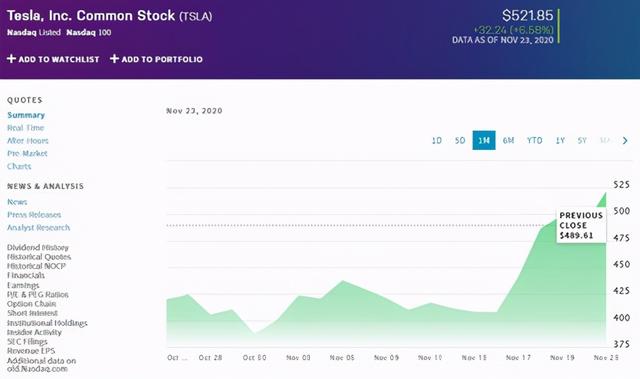Screen dimensions: 640x379
Task: Open the Analyst Research link
Action: coord(38,227)
